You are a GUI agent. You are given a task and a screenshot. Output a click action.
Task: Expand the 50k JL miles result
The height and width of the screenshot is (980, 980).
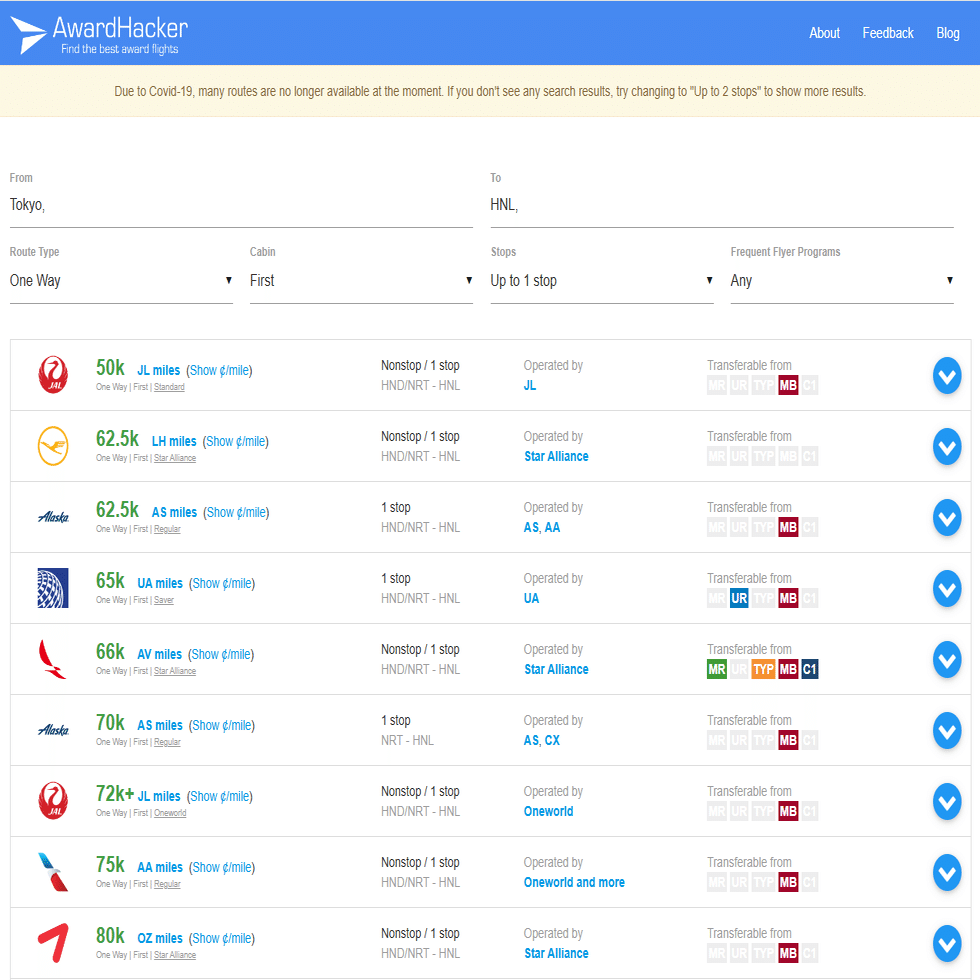tap(946, 376)
